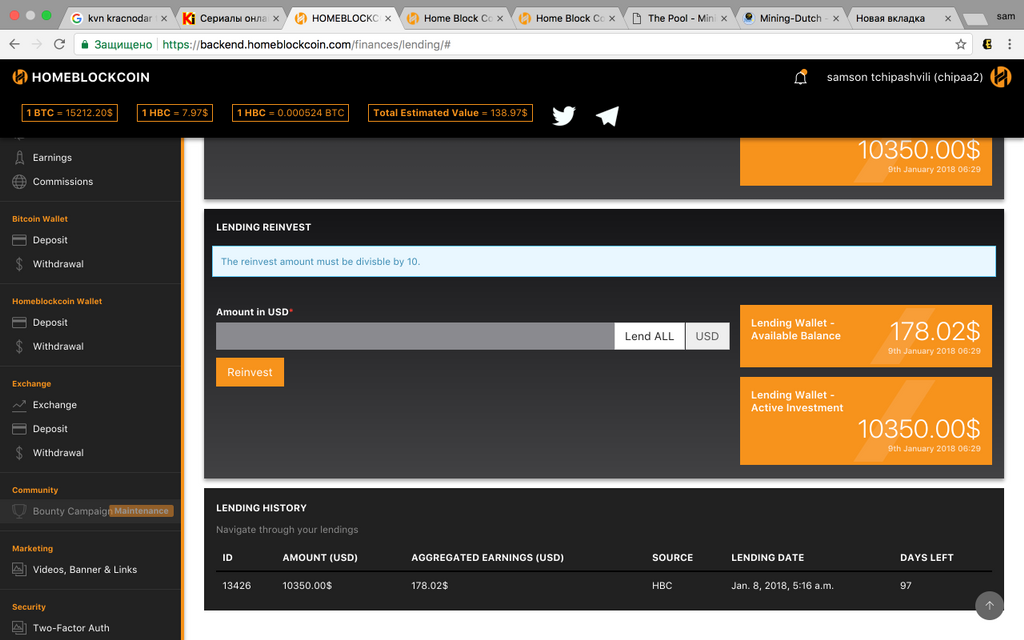
Task: Click the 1 BTC = 15212.20$ ticker
Action: (x=69, y=112)
